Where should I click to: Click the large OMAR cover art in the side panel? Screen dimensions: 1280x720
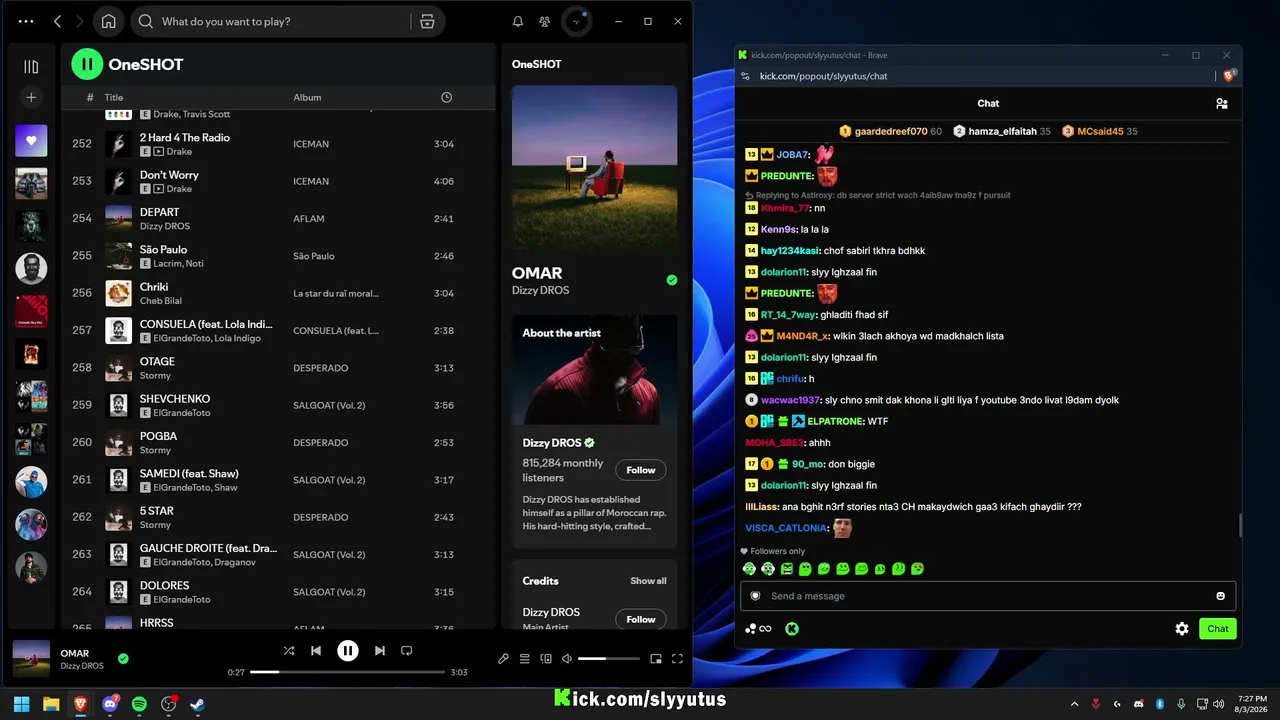[594, 167]
